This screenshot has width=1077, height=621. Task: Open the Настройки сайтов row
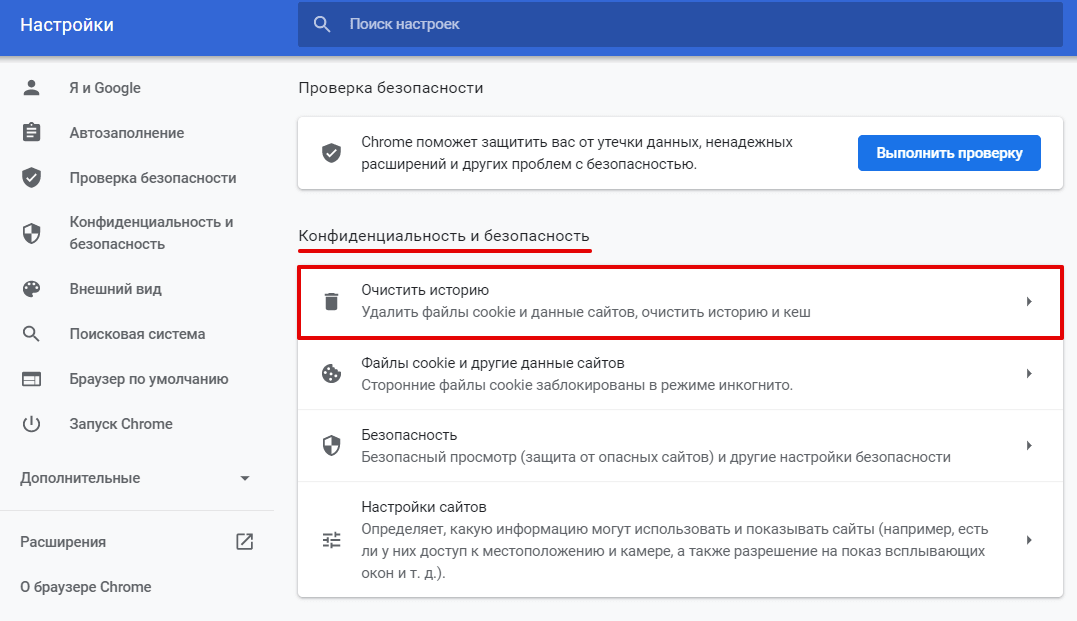680,539
